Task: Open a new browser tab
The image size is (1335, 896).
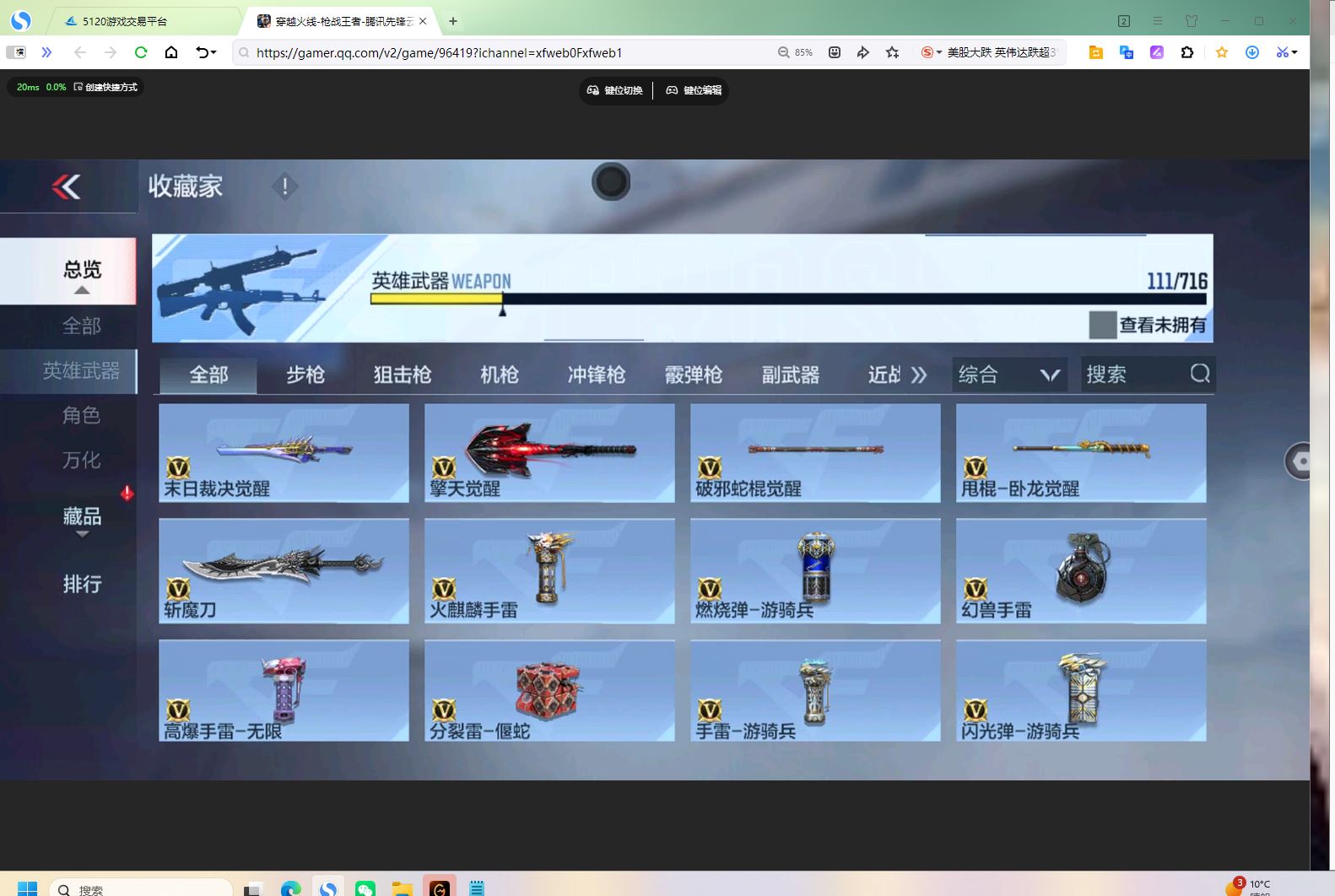Action: pyautogui.click(x=453, y=21)
